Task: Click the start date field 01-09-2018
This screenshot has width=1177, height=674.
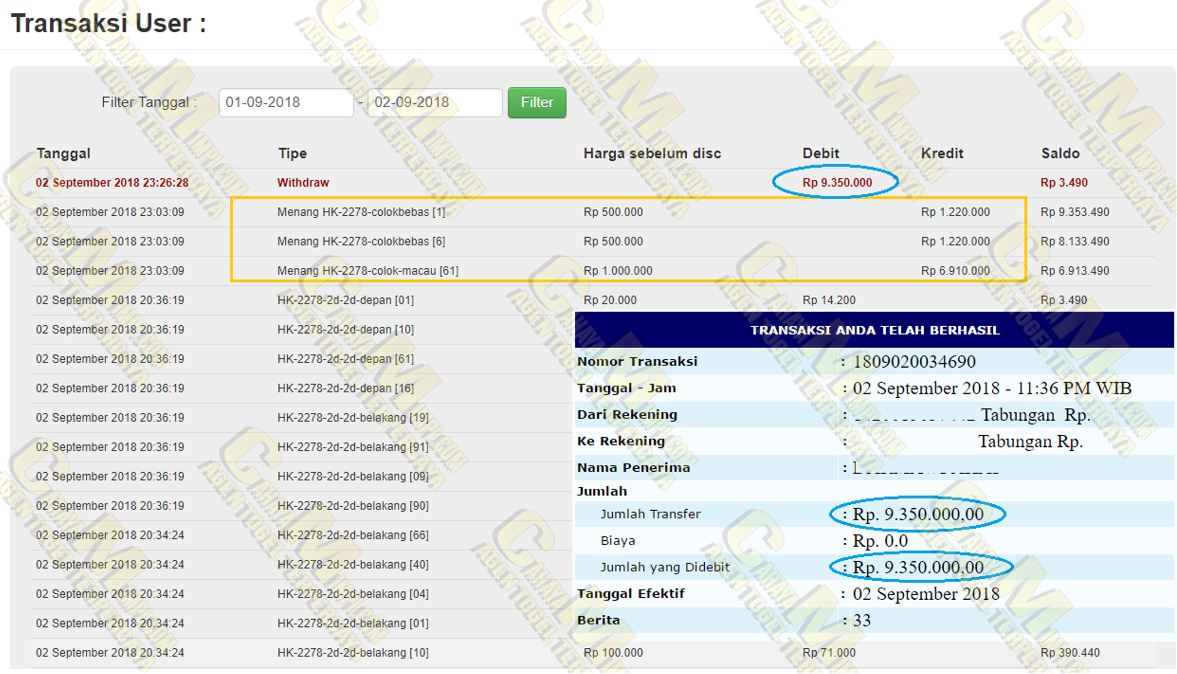Action: (x=286, y=103)
